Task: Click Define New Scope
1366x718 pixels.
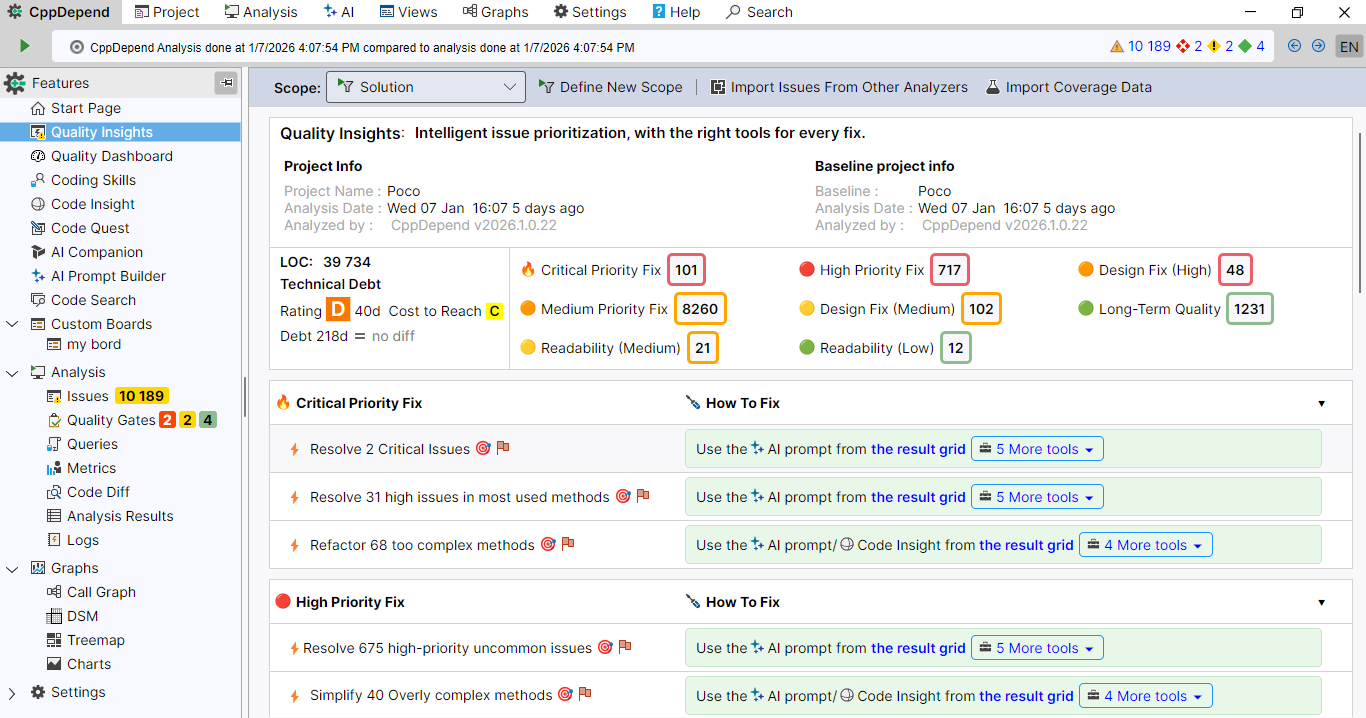Action: tap(610, 87)
